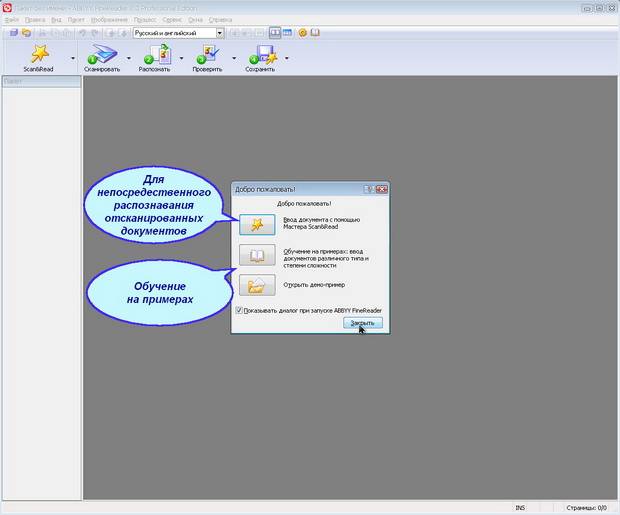Open the demo example folder button

click(x=256, y=286)
